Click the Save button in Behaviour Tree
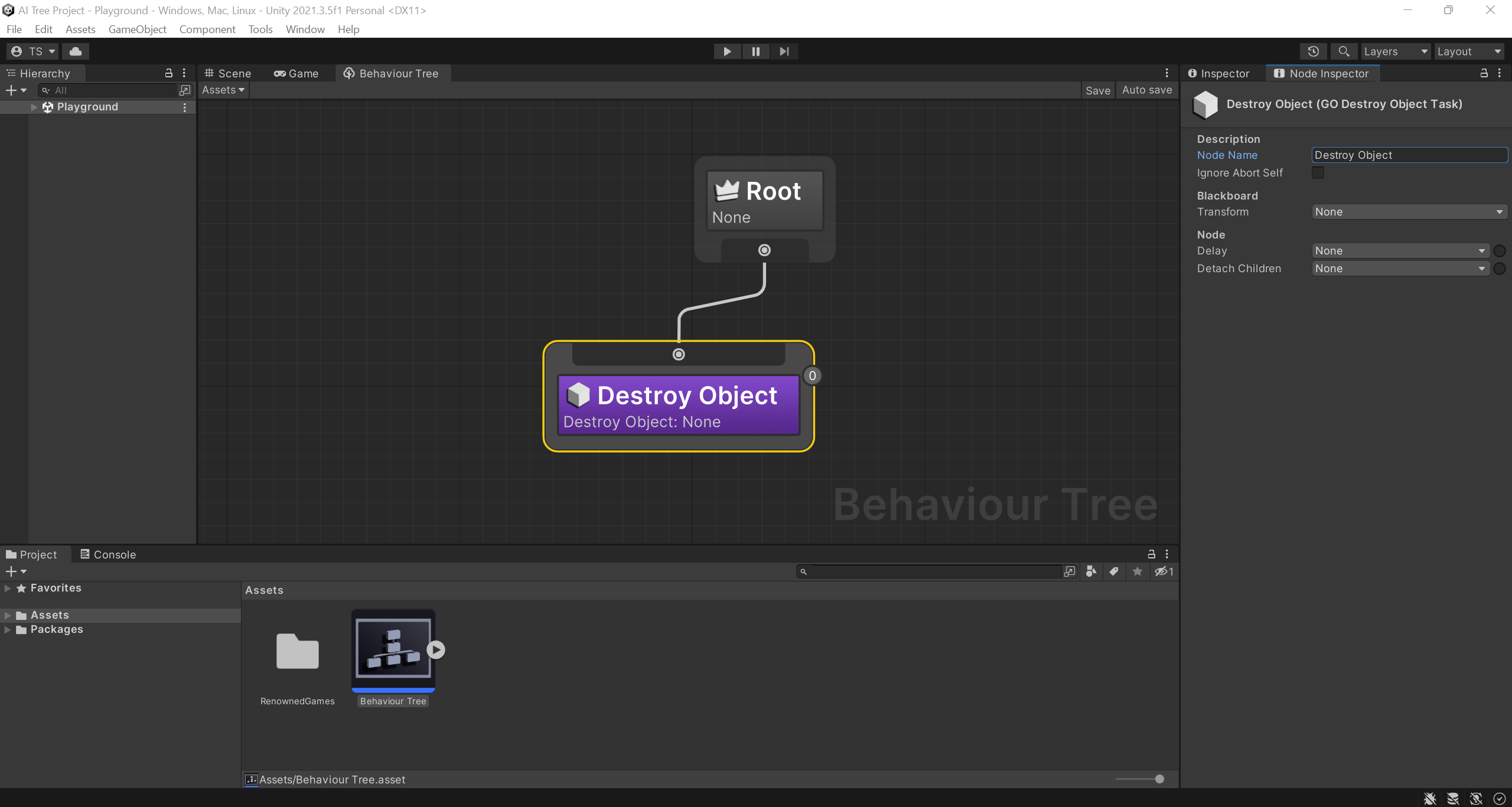 [x=1097, y=90]
